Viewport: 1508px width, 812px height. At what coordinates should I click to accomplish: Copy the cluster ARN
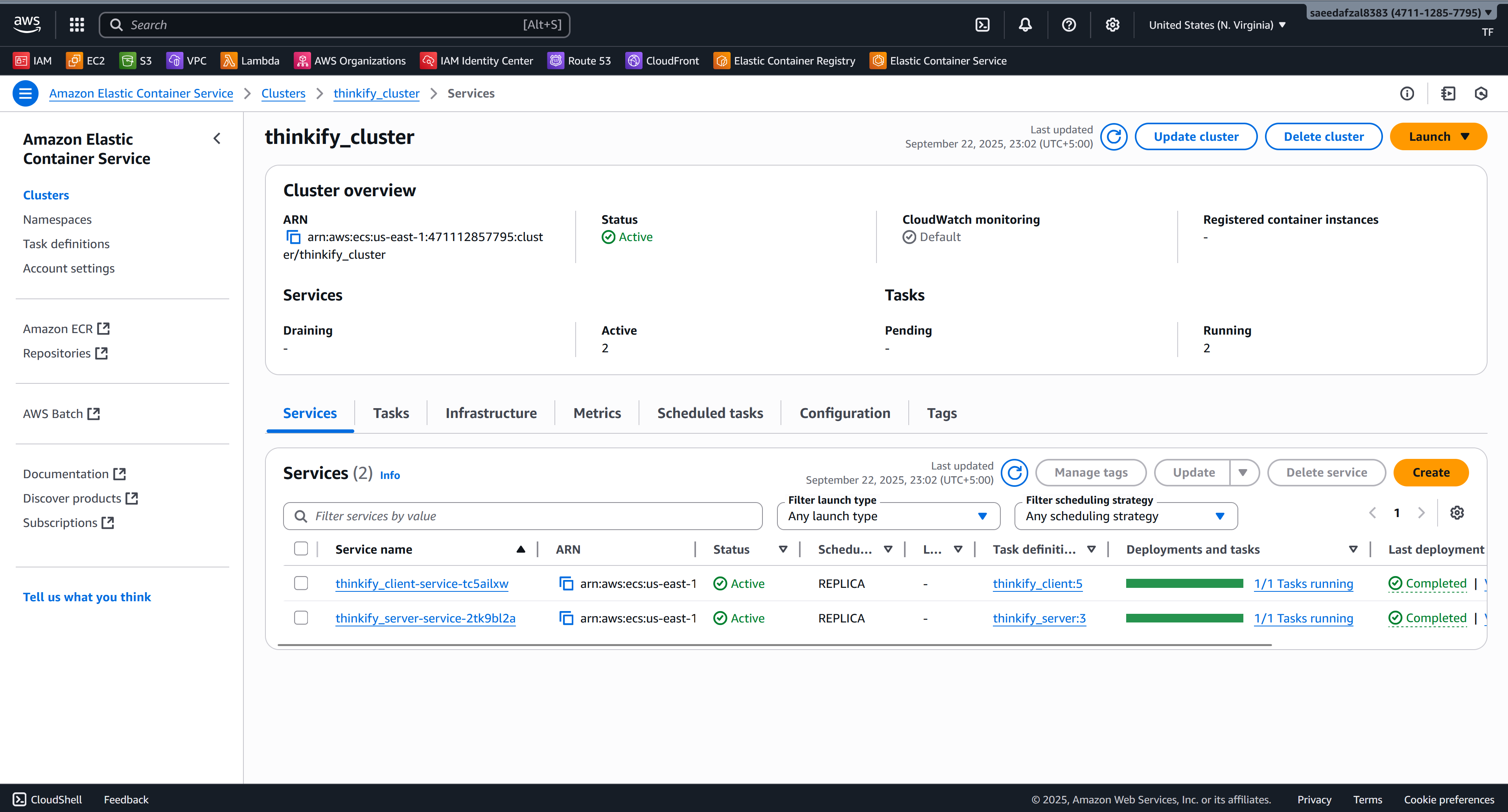pos(293,237)
